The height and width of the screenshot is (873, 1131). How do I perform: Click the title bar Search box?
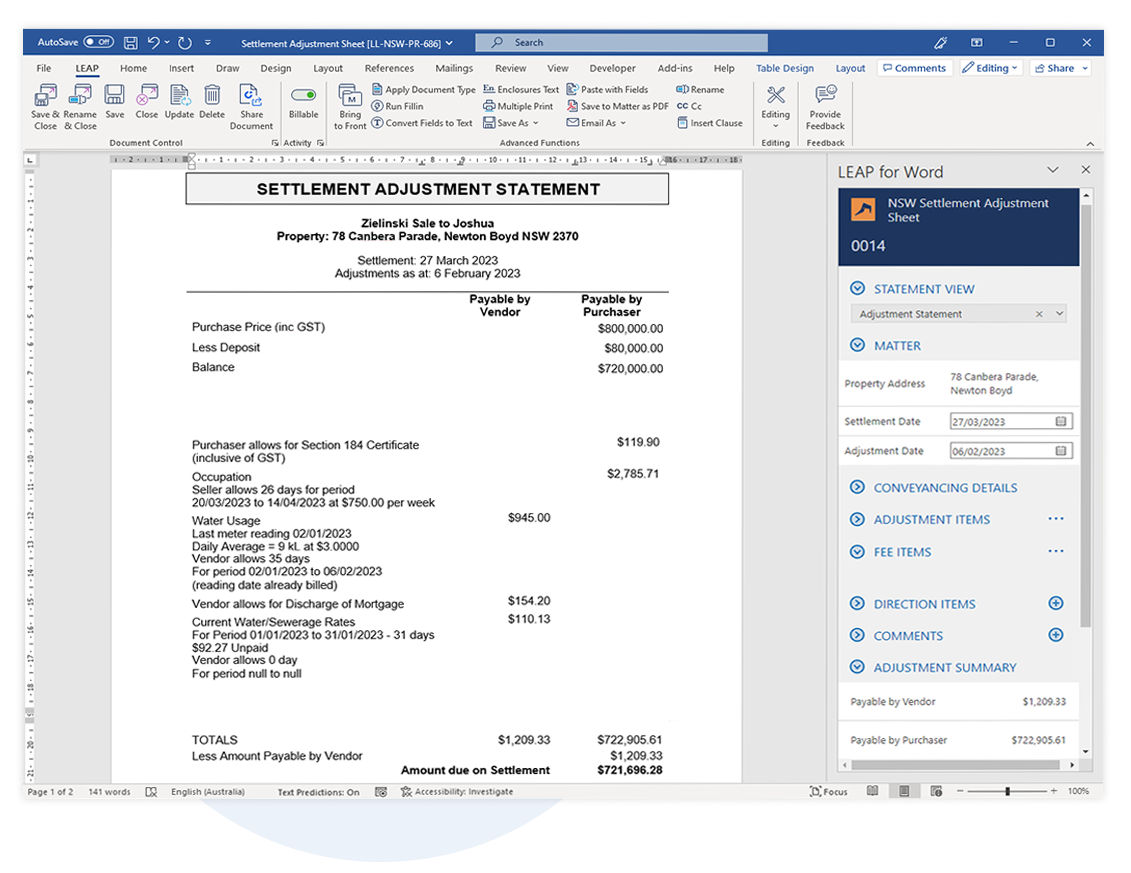click(621, 43)
